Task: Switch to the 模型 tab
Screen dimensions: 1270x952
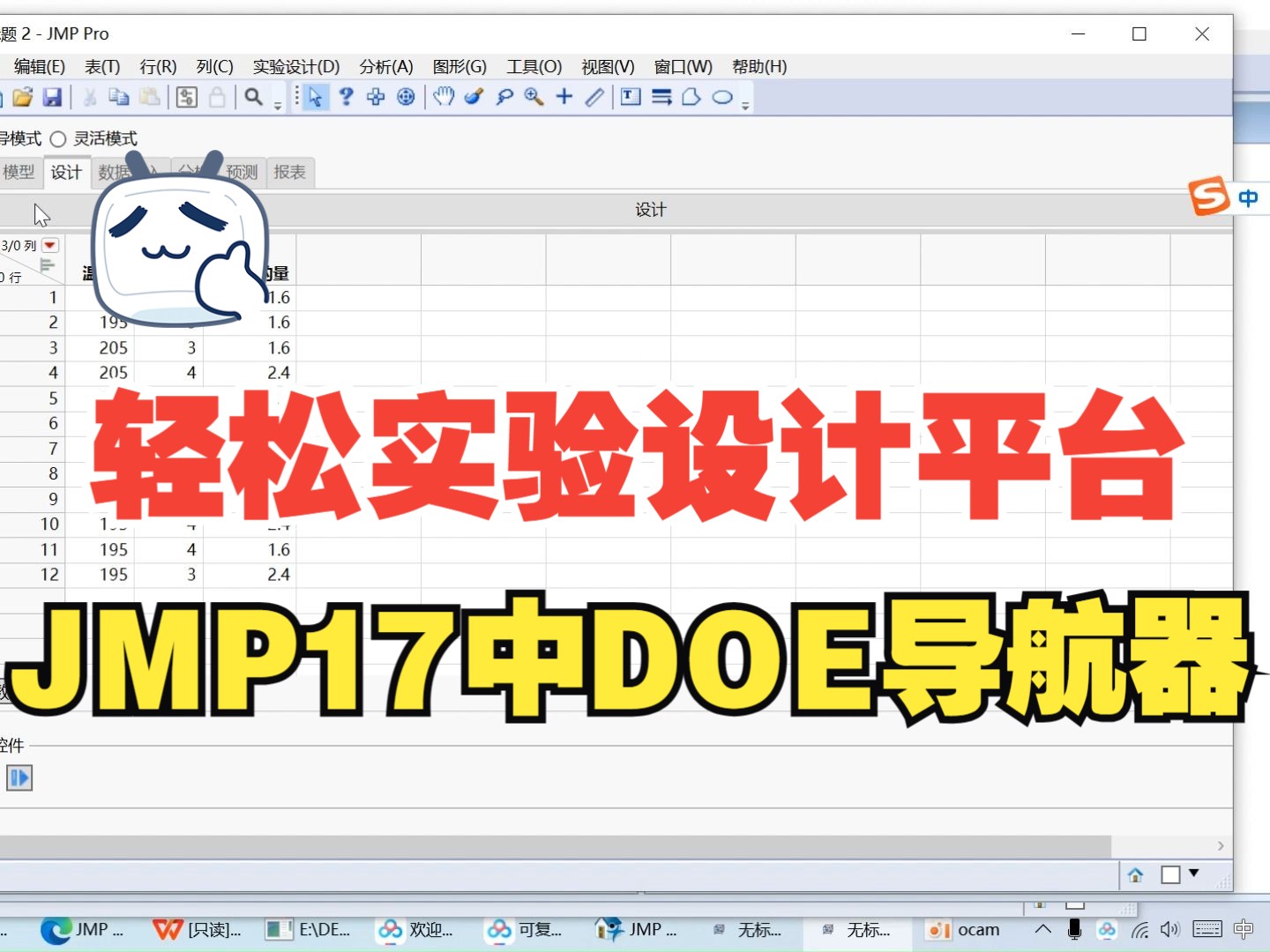Action: pos(19,173)
